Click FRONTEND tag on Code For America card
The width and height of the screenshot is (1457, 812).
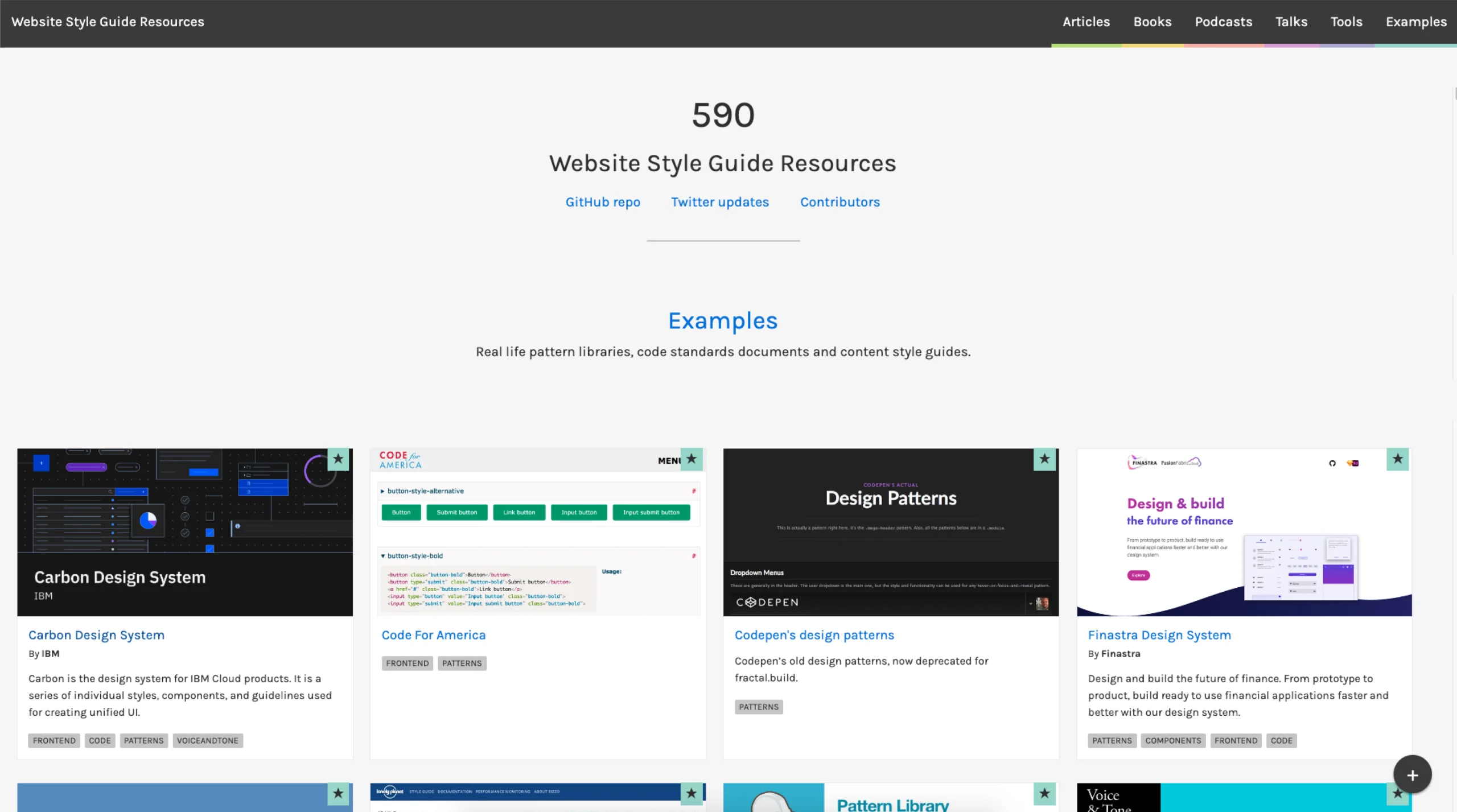[407, 663]
